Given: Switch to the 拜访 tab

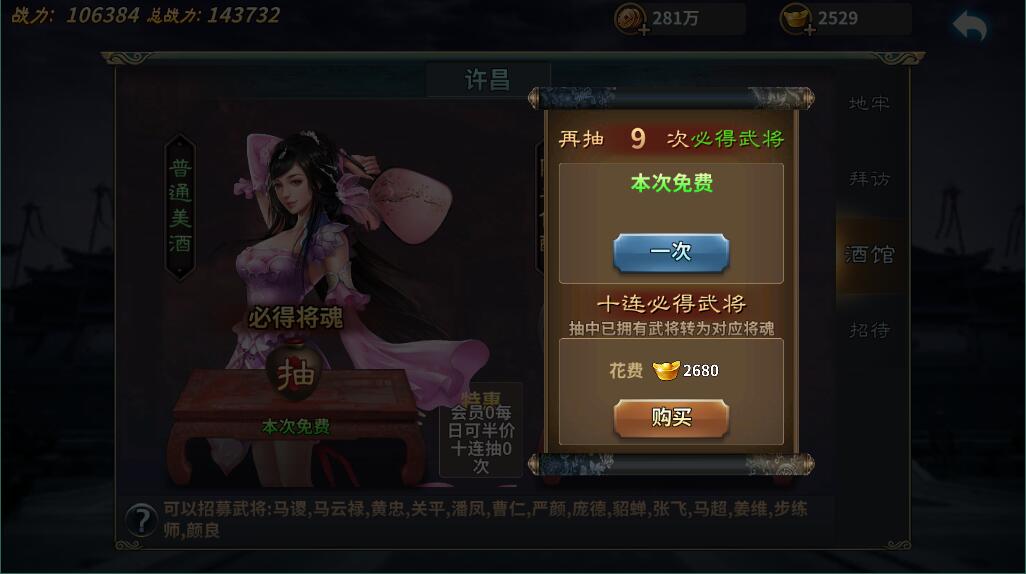Looking at the screenshot, I should tap(869, 179).
